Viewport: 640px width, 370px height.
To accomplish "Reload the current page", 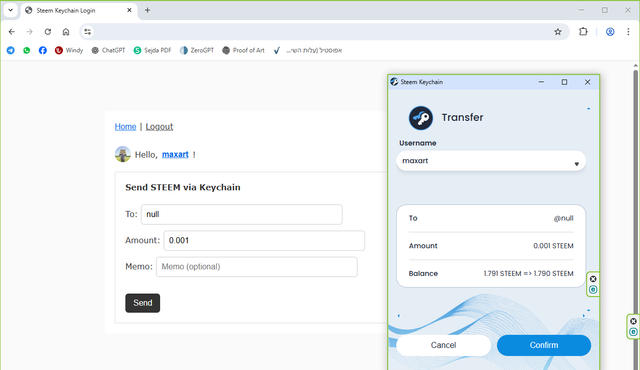I will (x=48, y=32).
